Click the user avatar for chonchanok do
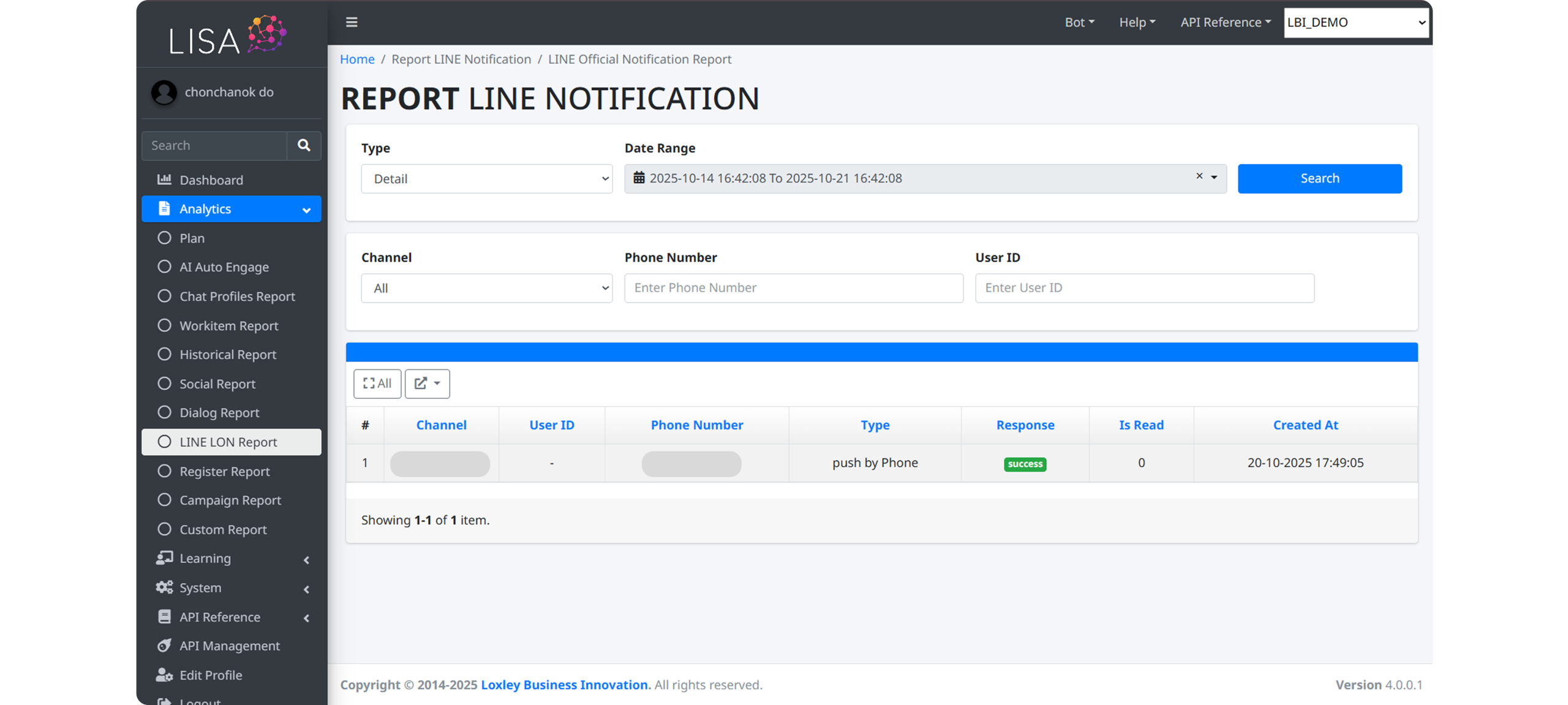1568x705 pixels. click(164, 92)
